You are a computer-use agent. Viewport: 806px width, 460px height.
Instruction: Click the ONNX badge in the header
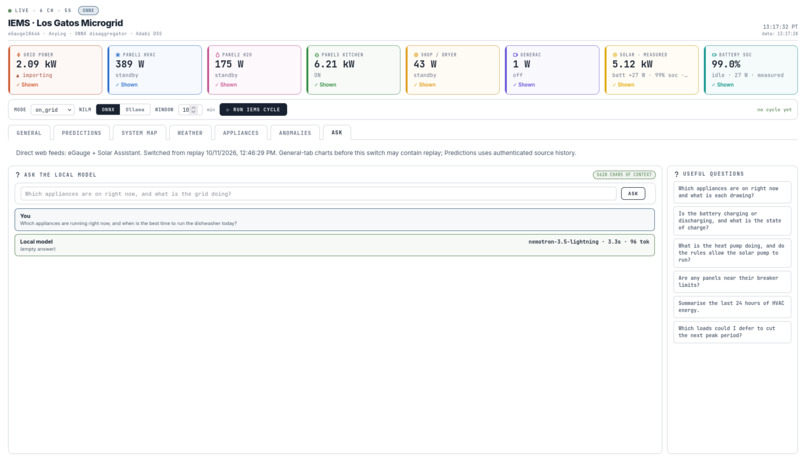click(88, 10)
